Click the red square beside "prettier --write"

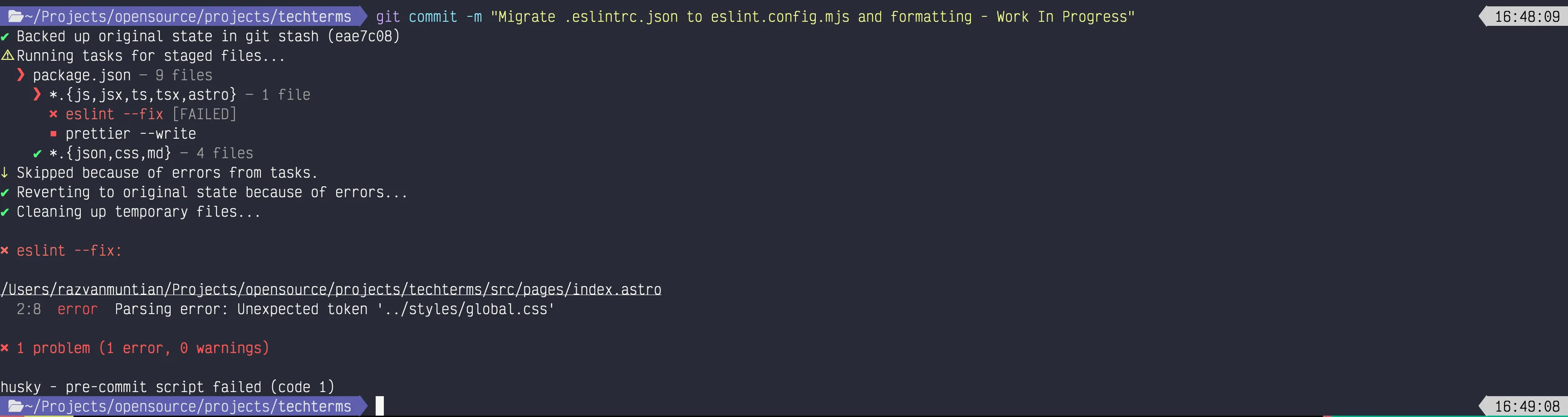point(54,134)
